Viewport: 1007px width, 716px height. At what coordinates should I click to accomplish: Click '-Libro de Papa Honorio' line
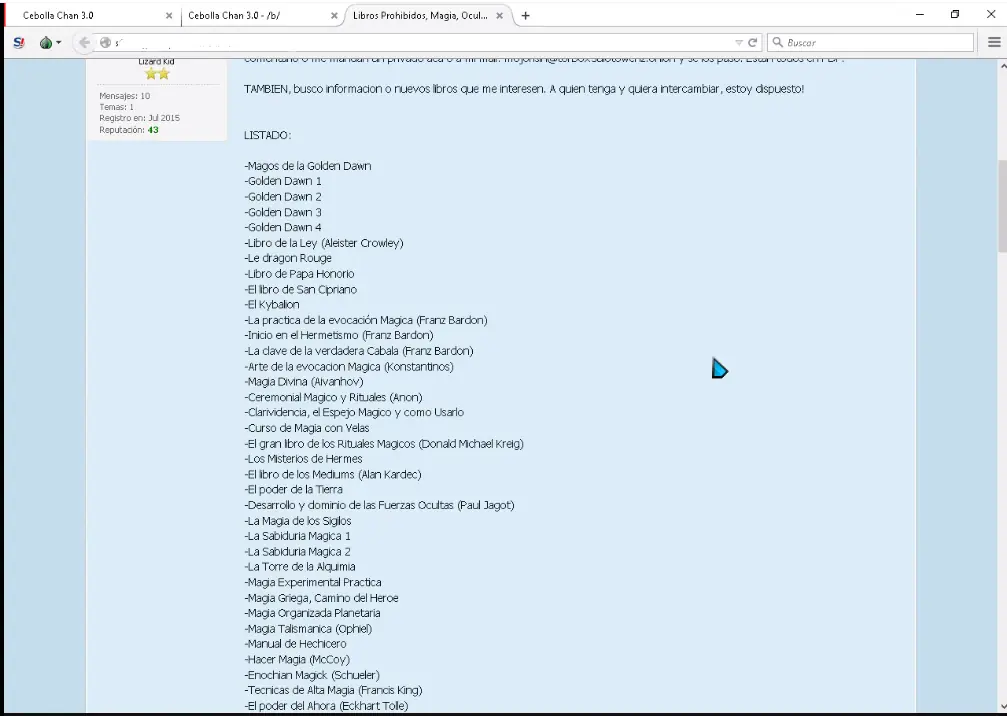299,274
